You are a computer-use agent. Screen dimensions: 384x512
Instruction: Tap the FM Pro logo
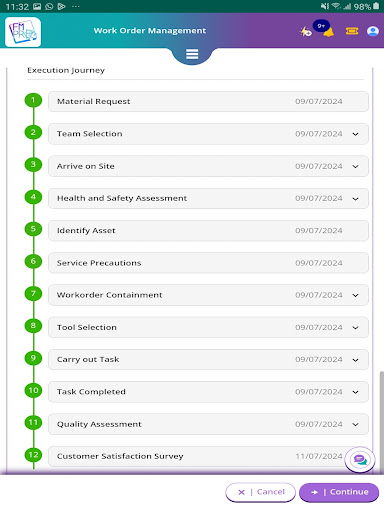click(x=23, y=32)
